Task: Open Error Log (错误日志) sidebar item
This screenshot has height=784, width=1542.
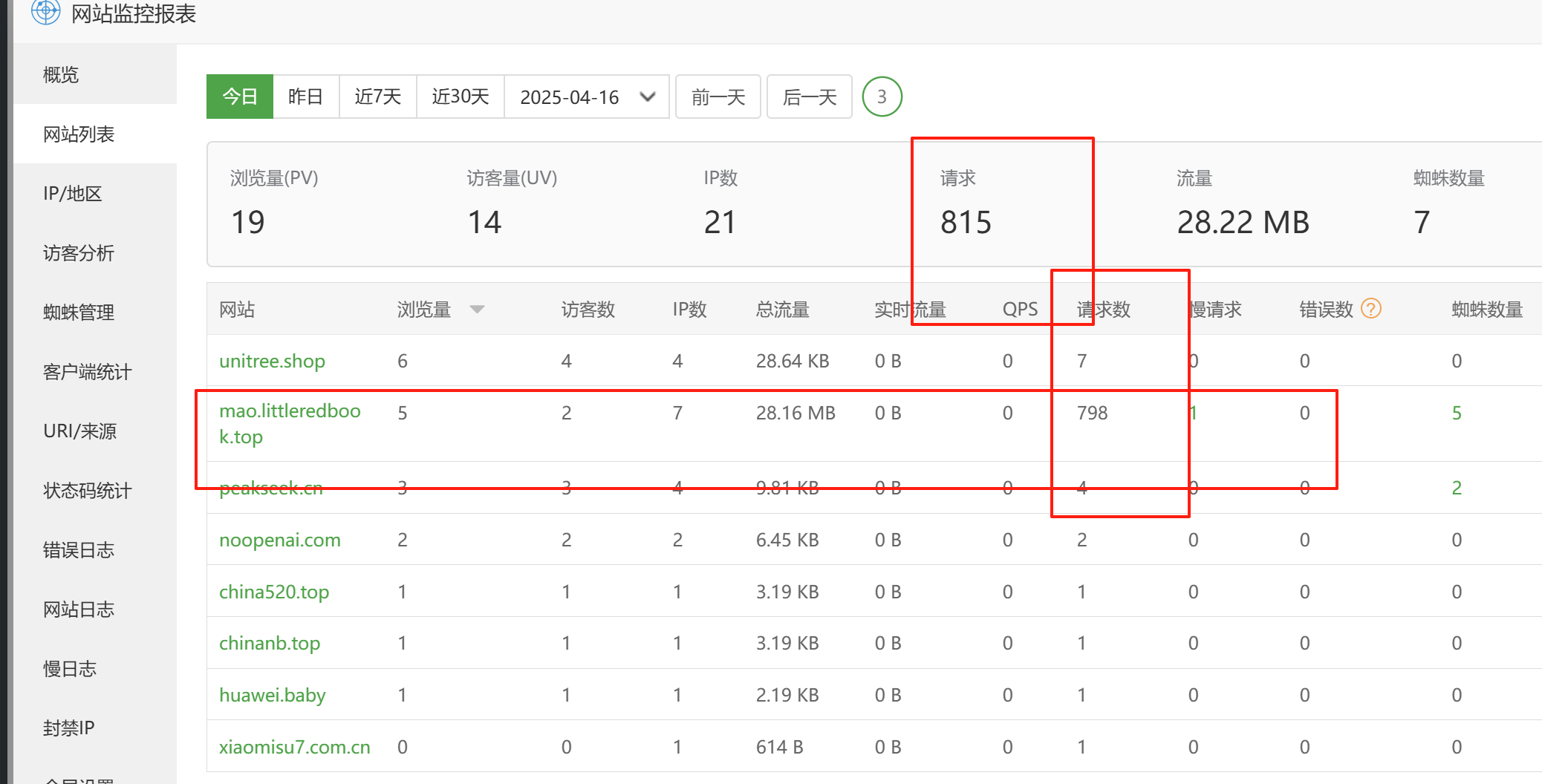Action: [78, 550]
